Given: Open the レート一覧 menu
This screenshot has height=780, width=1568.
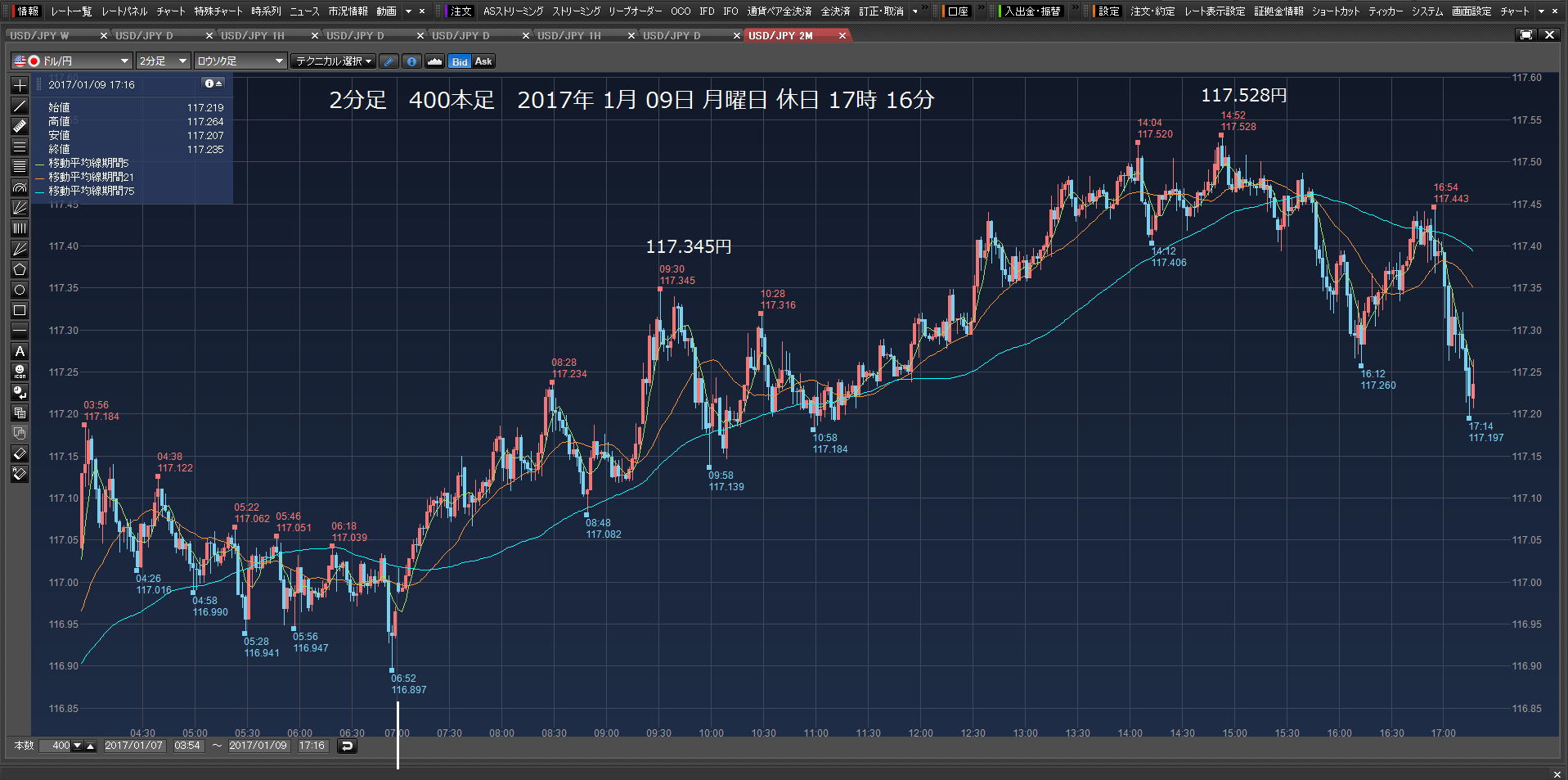Looking at the screenshot, I should [x=71, y=11].
